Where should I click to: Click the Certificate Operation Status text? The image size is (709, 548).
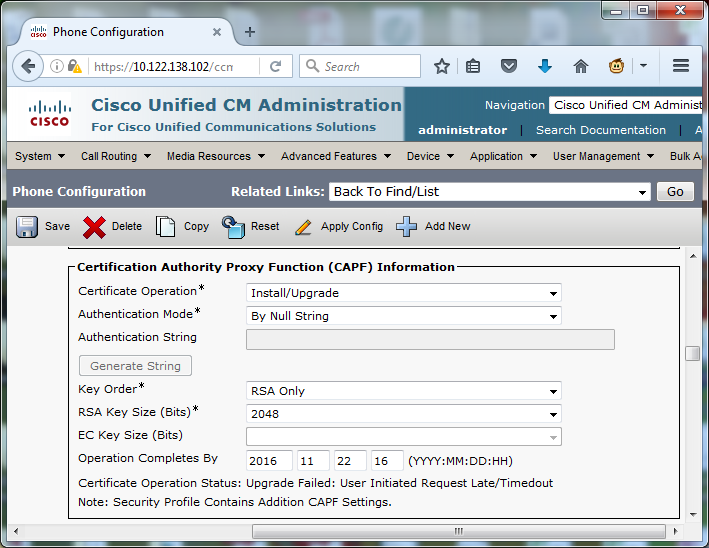tap(315, 483)
